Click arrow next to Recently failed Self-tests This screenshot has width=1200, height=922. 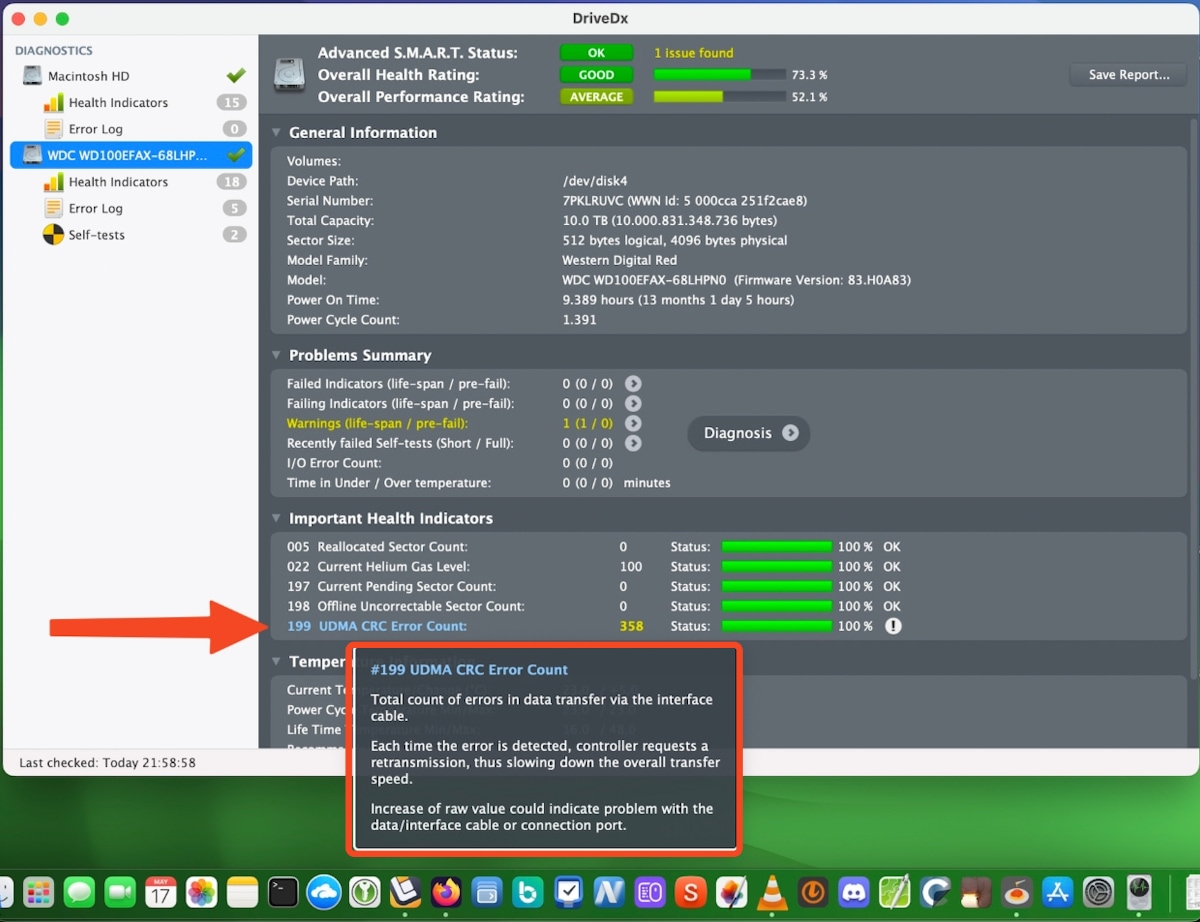click(633, 443)
